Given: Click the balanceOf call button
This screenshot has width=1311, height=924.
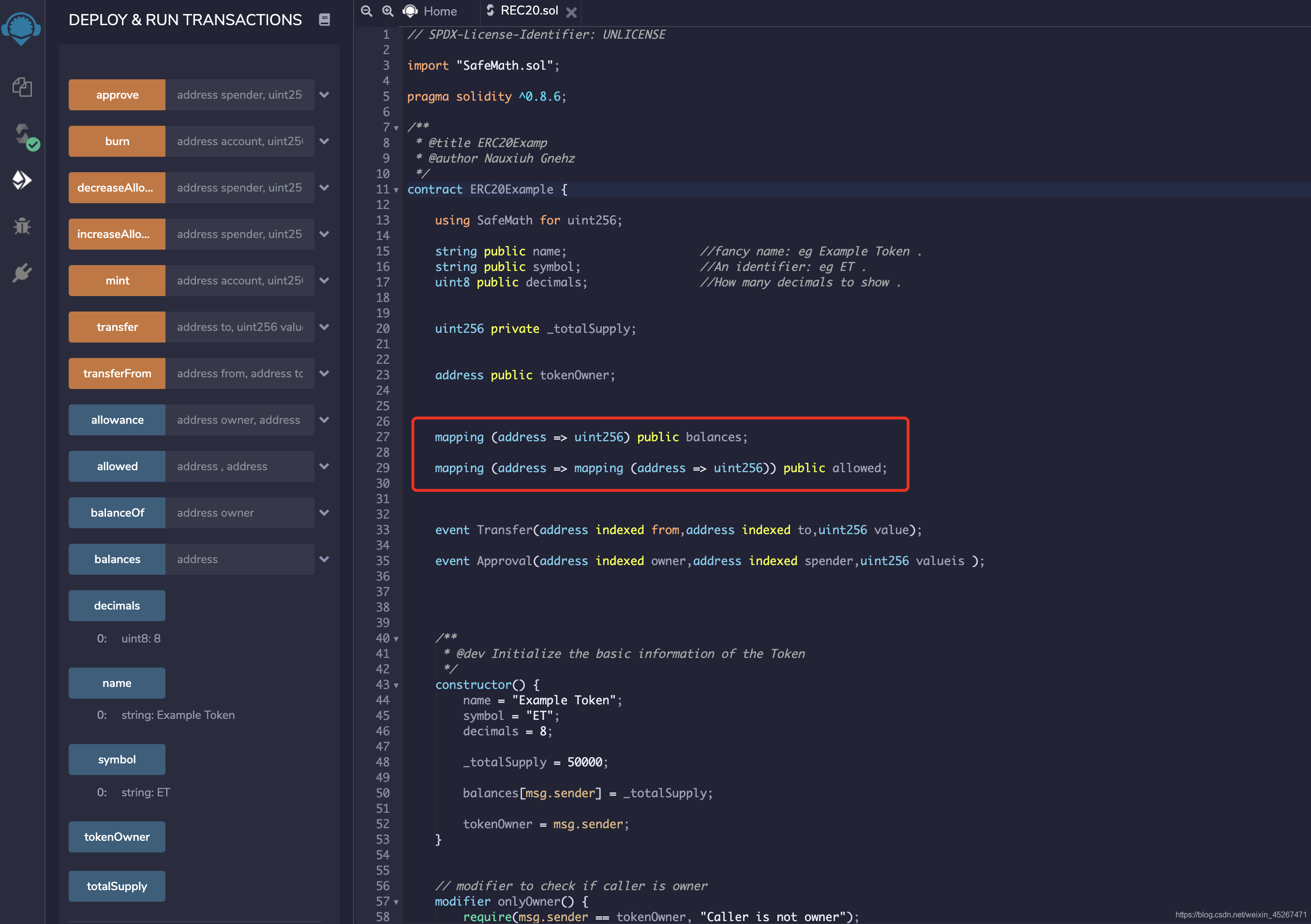Looking at the screenshot, I should (x=117, y=513).
